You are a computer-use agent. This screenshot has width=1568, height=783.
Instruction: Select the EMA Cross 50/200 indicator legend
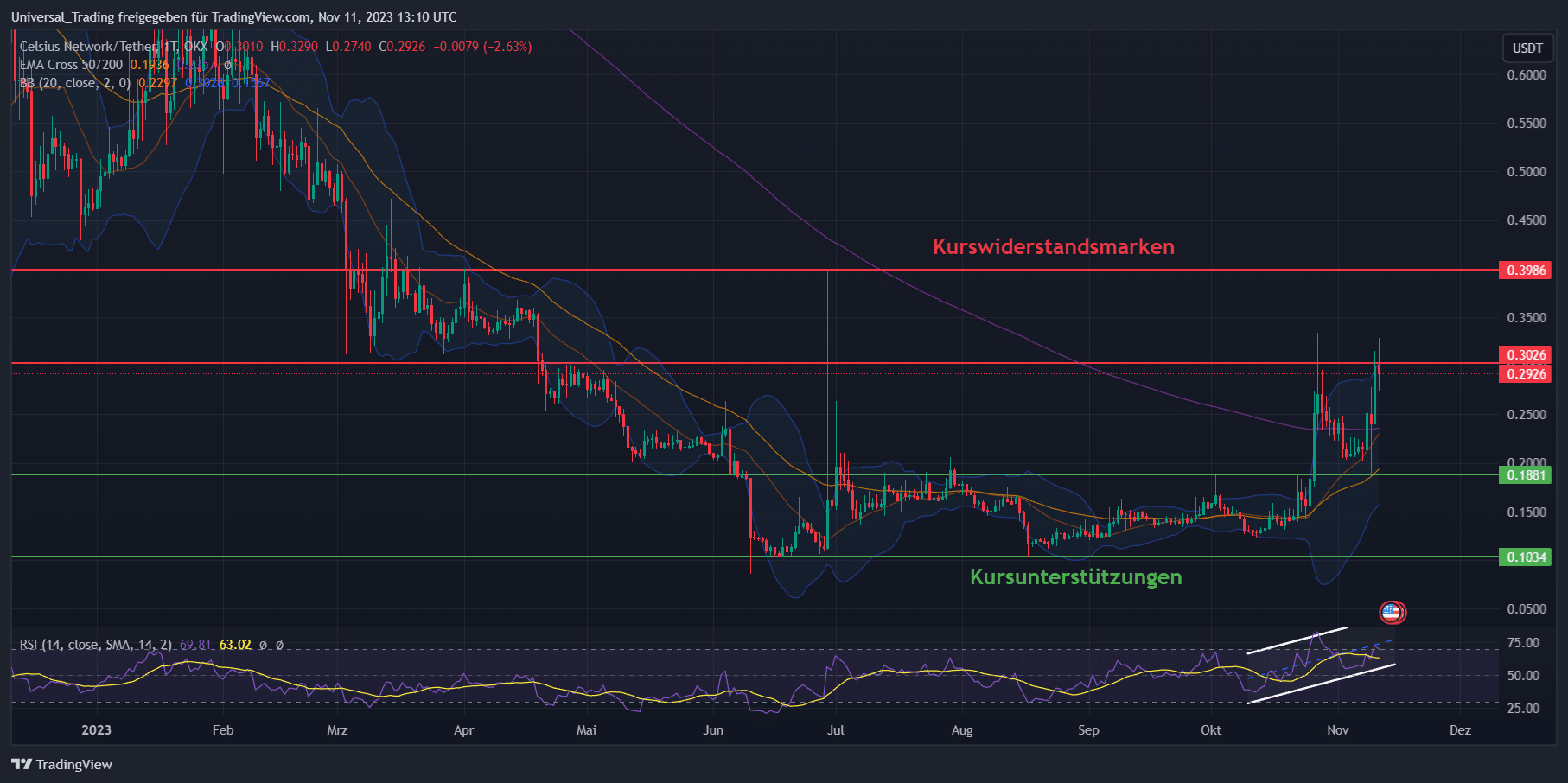72,65
